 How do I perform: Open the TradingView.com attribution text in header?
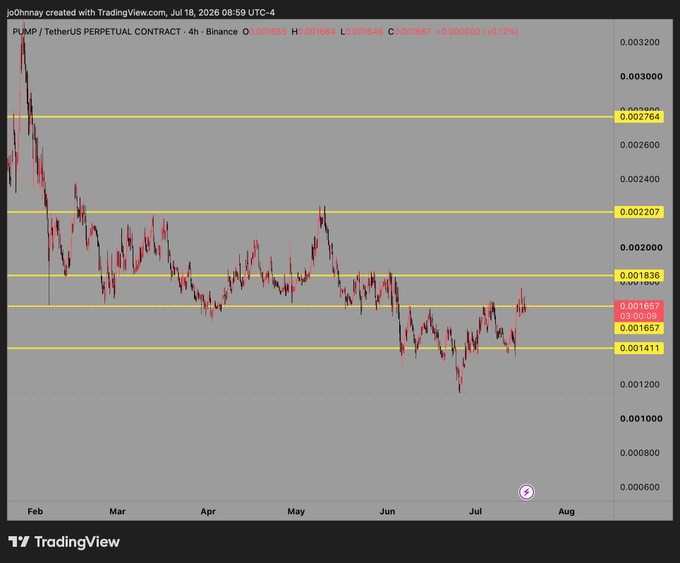click(x=132, y=13)
